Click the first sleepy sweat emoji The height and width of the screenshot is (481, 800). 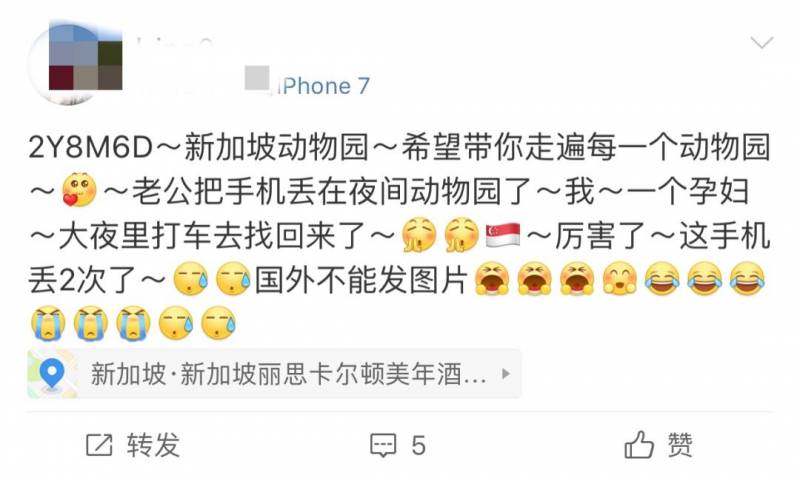[x=191, y=280]
